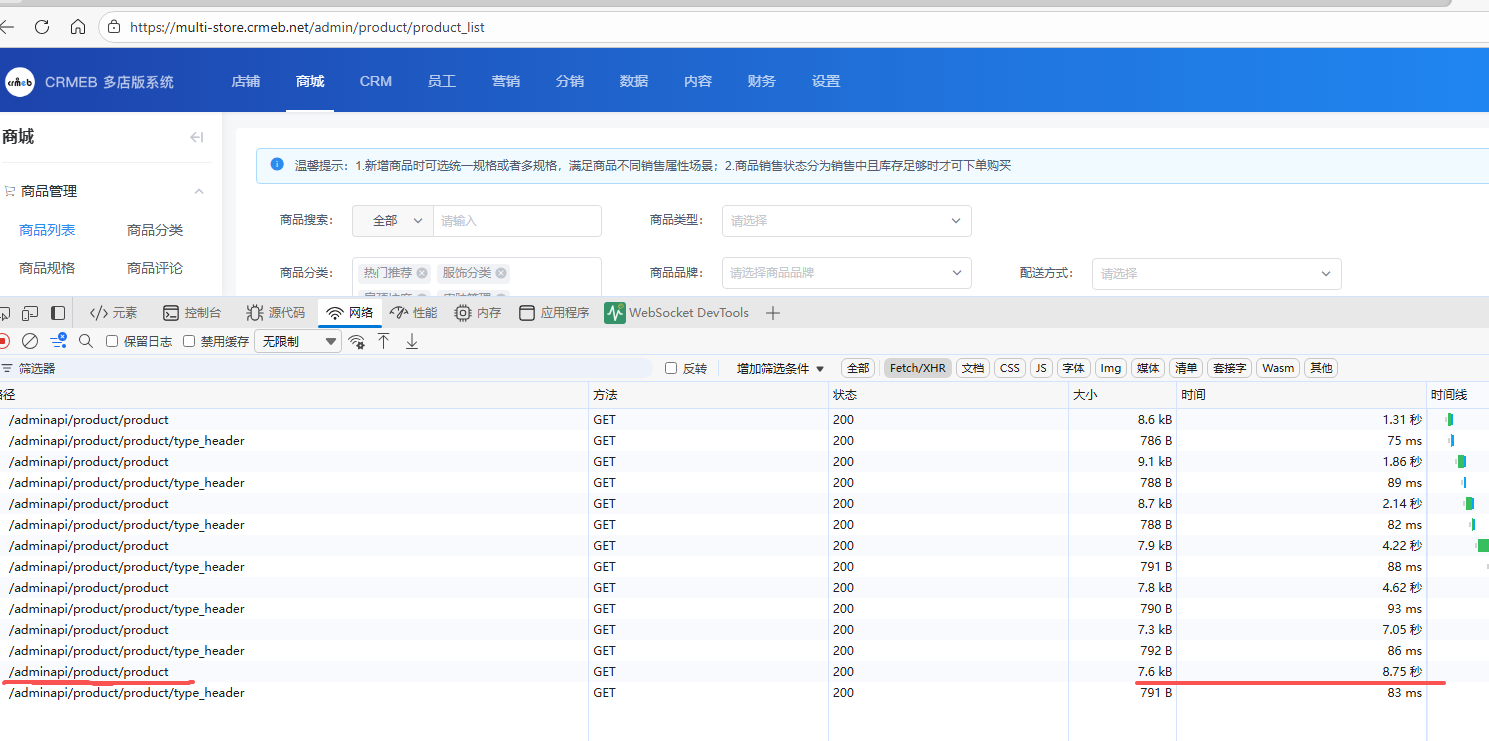The image size is (1489, 741).
Task: Clear the network log
Action: point(30,341)
